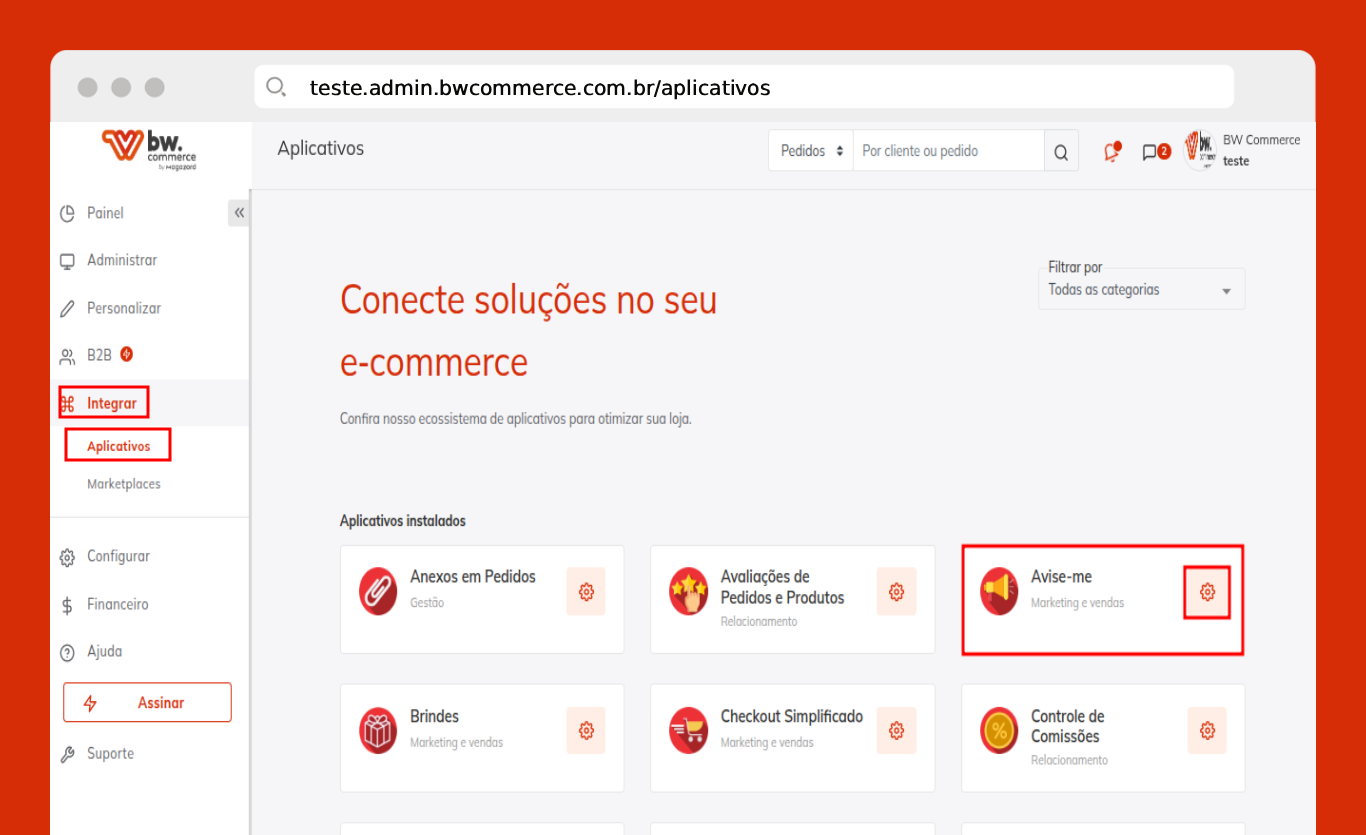
Task: Open Filtrar por categories dropdown
Action: tap(1142, 290)
